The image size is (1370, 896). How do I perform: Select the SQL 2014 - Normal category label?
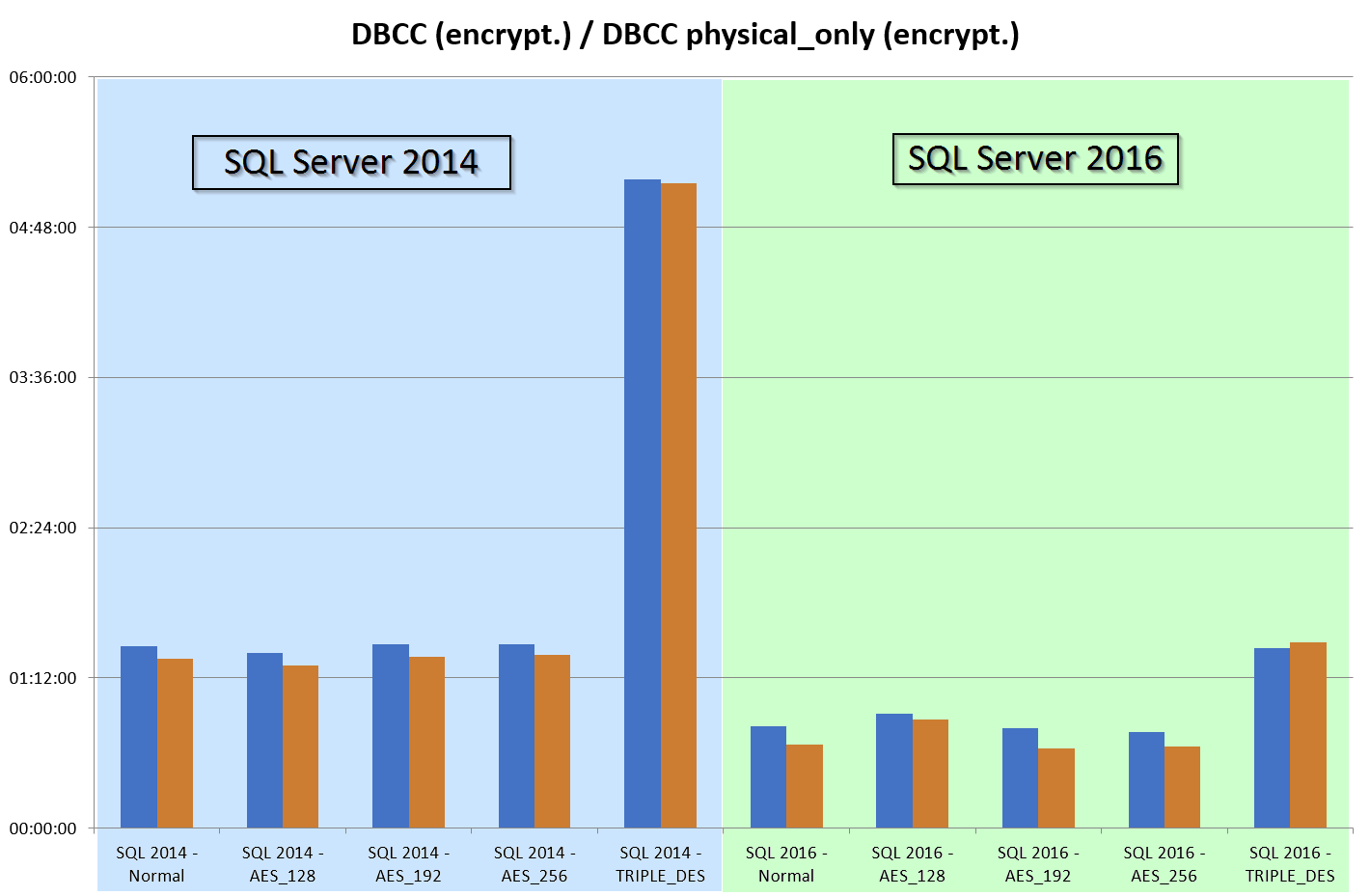156,864
